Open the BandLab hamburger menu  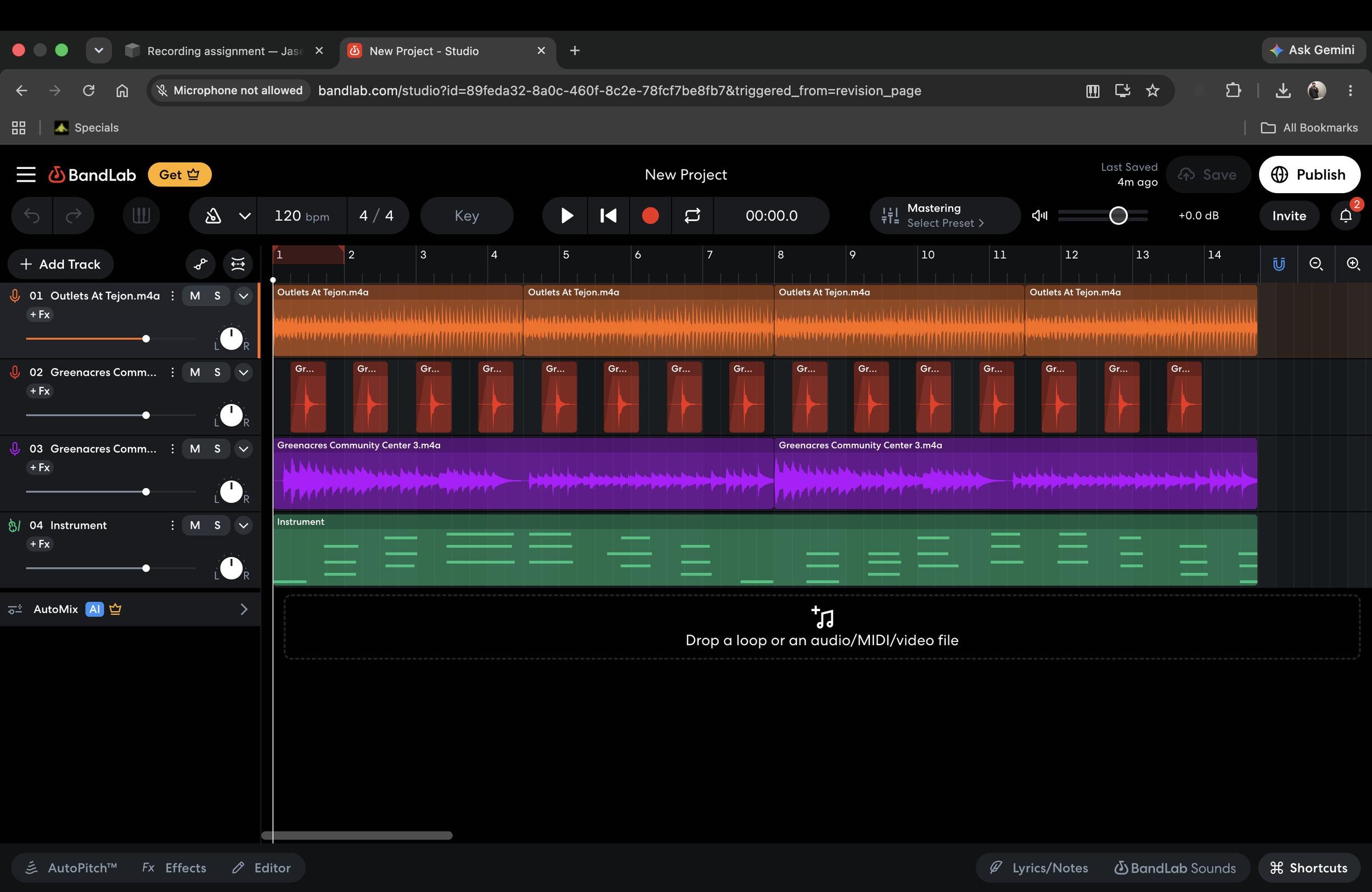pos(26,174)
